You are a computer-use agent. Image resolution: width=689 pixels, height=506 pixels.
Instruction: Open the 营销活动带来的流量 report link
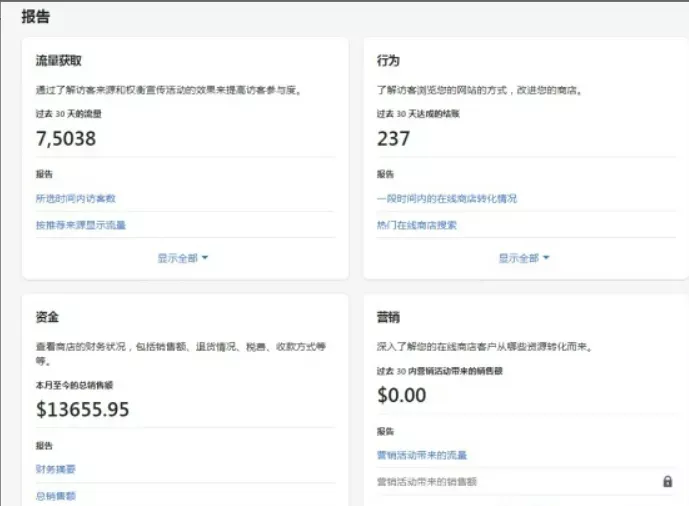coord(422,455)
